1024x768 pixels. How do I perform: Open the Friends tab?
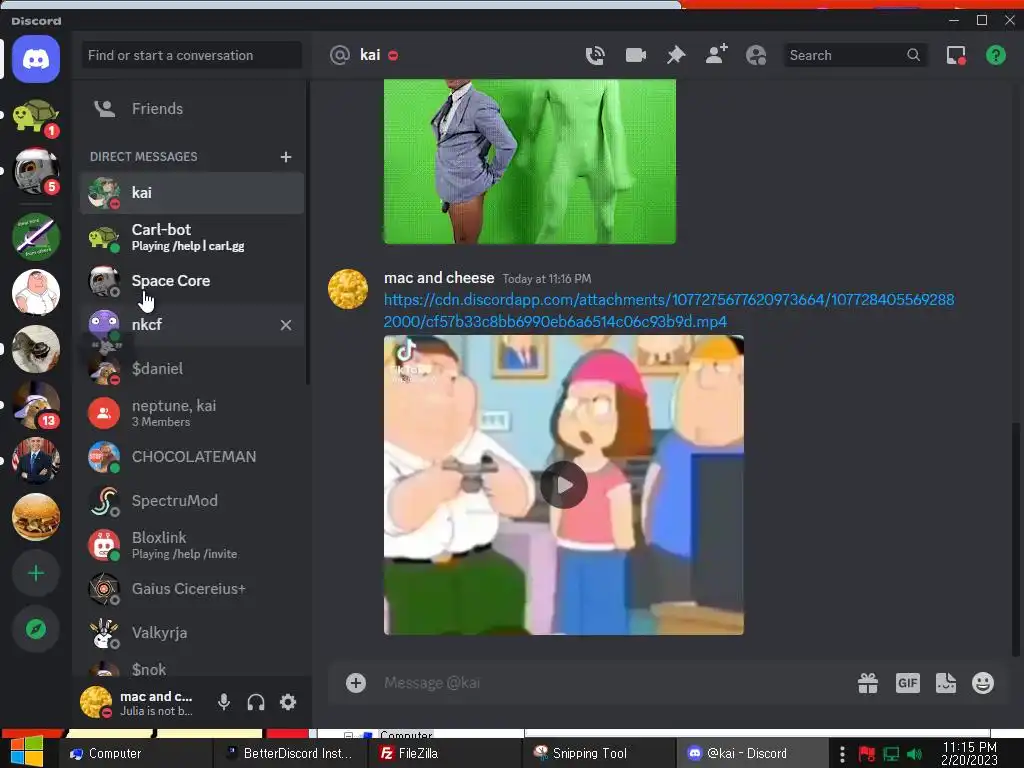(192, 108)
